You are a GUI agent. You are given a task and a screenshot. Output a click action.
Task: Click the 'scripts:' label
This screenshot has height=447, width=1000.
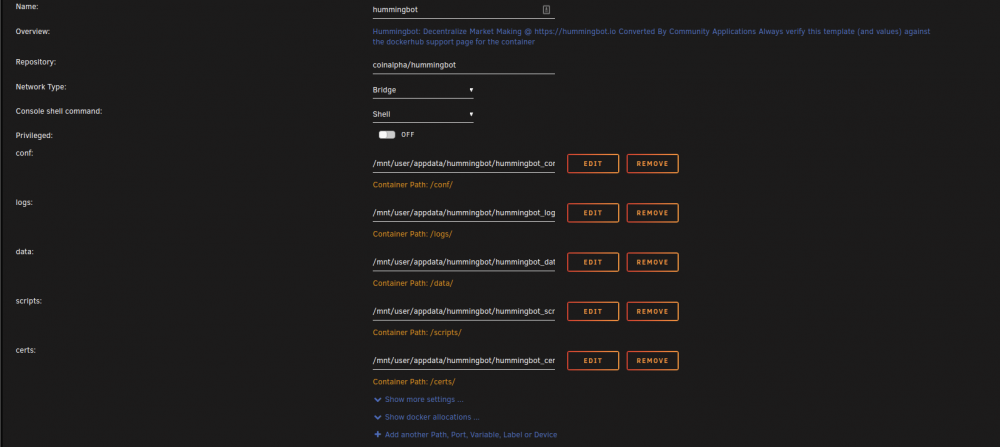(x=29, y=300)
